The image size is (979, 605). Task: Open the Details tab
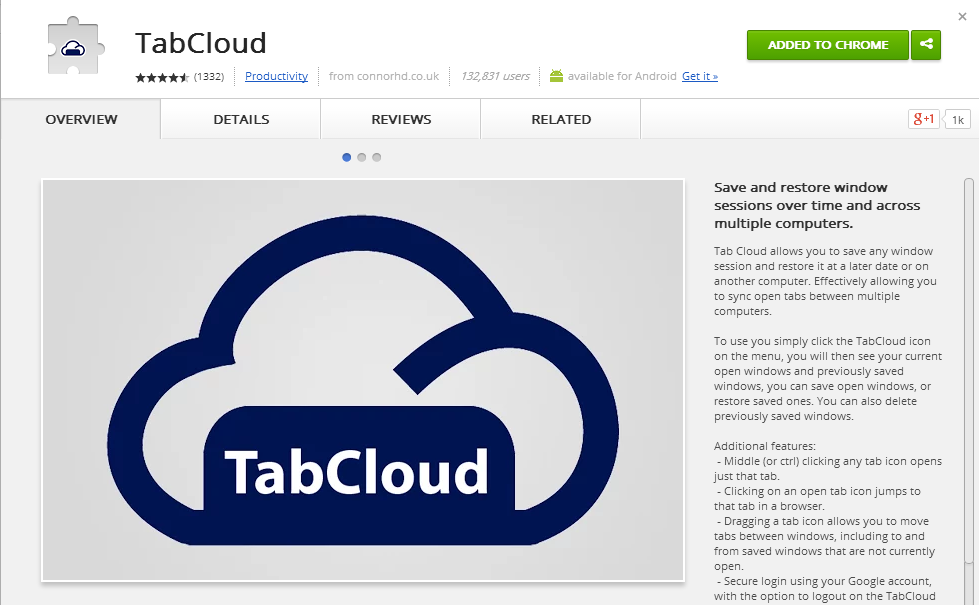click(x=241, y=119)
